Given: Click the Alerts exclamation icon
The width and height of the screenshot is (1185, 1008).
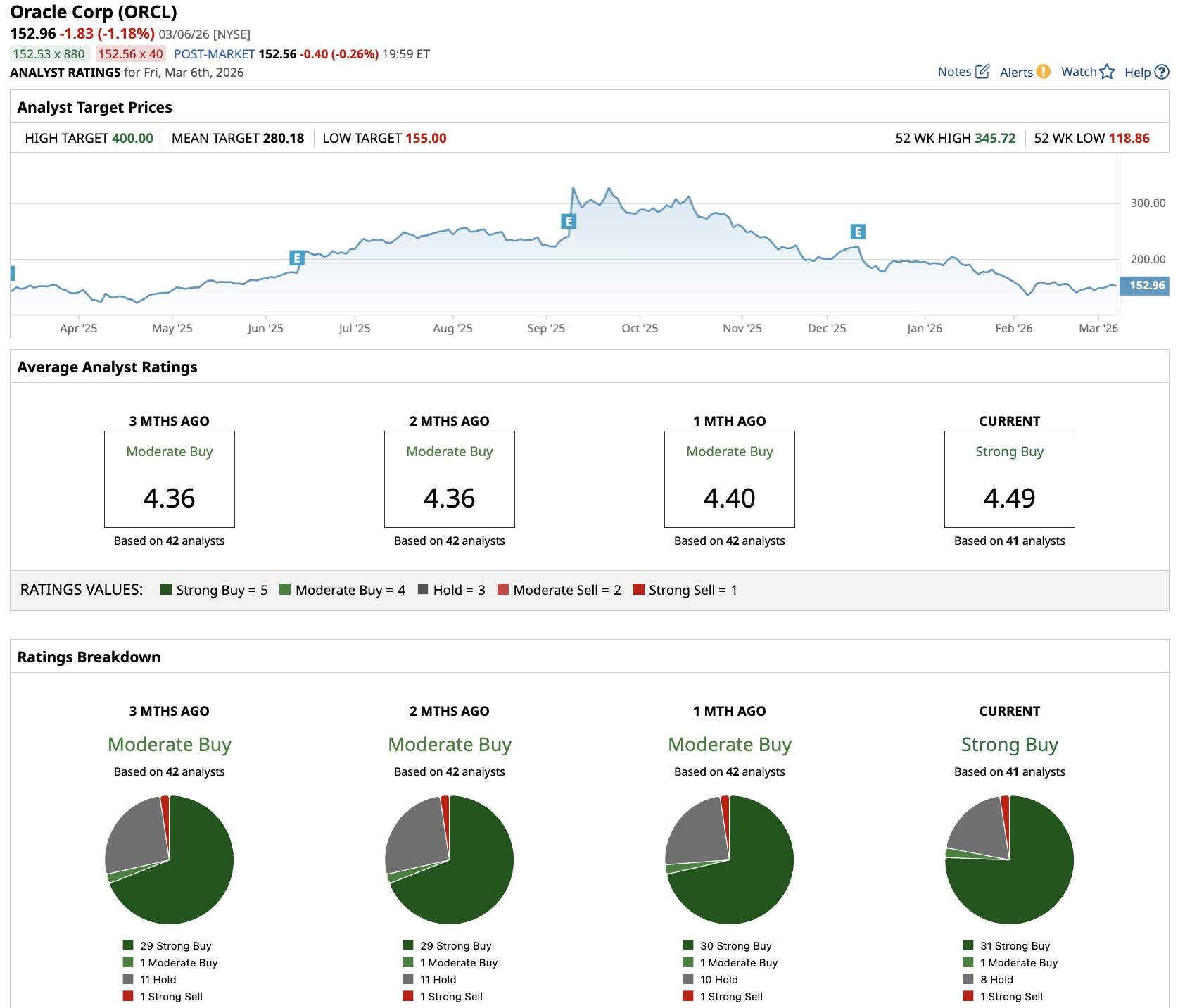Looking at the screenshot, I should pyautogui.click(x=1044, y=71).
